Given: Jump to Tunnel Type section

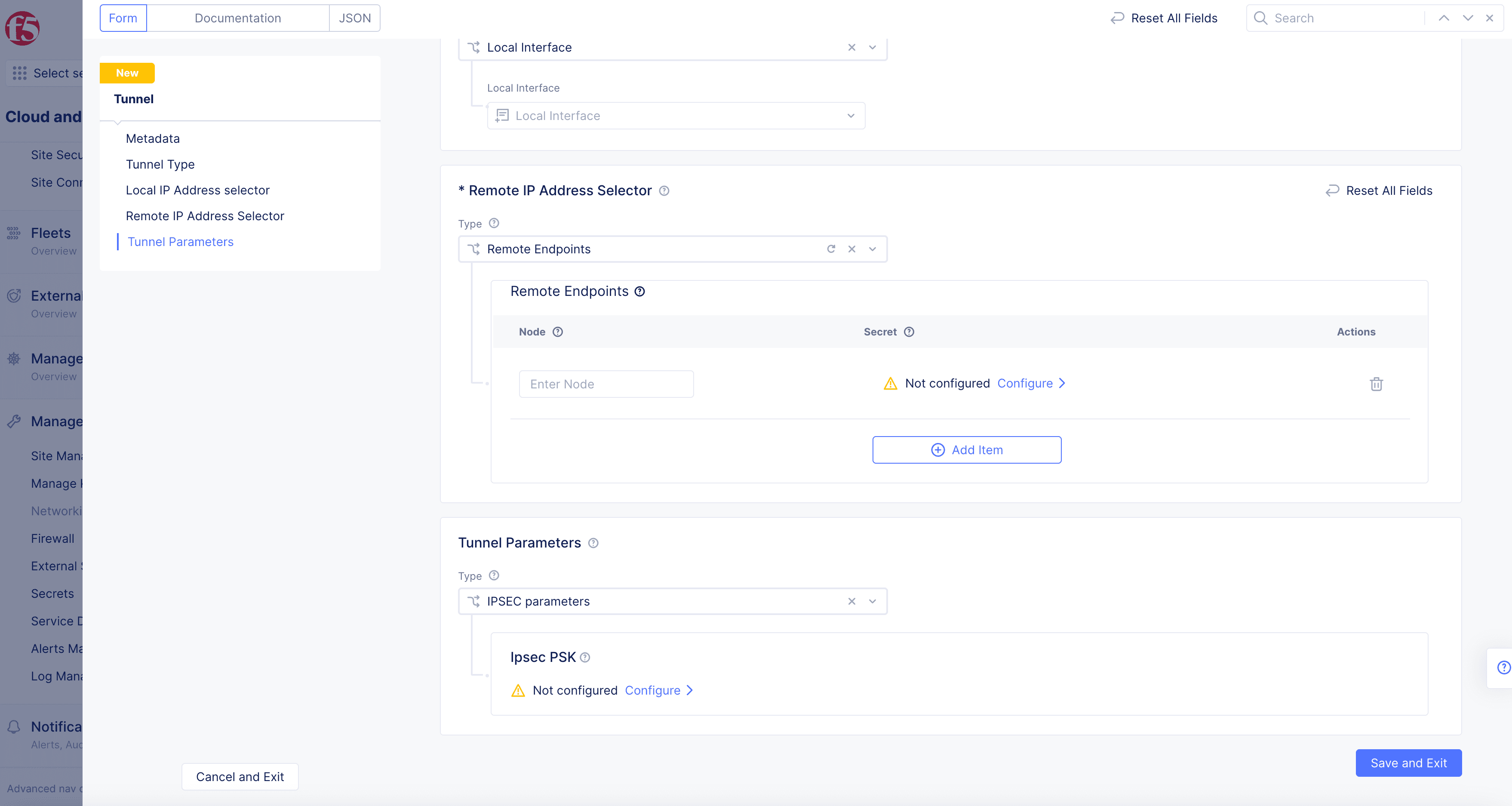Looking at the screenshot, I should point(160,164).
